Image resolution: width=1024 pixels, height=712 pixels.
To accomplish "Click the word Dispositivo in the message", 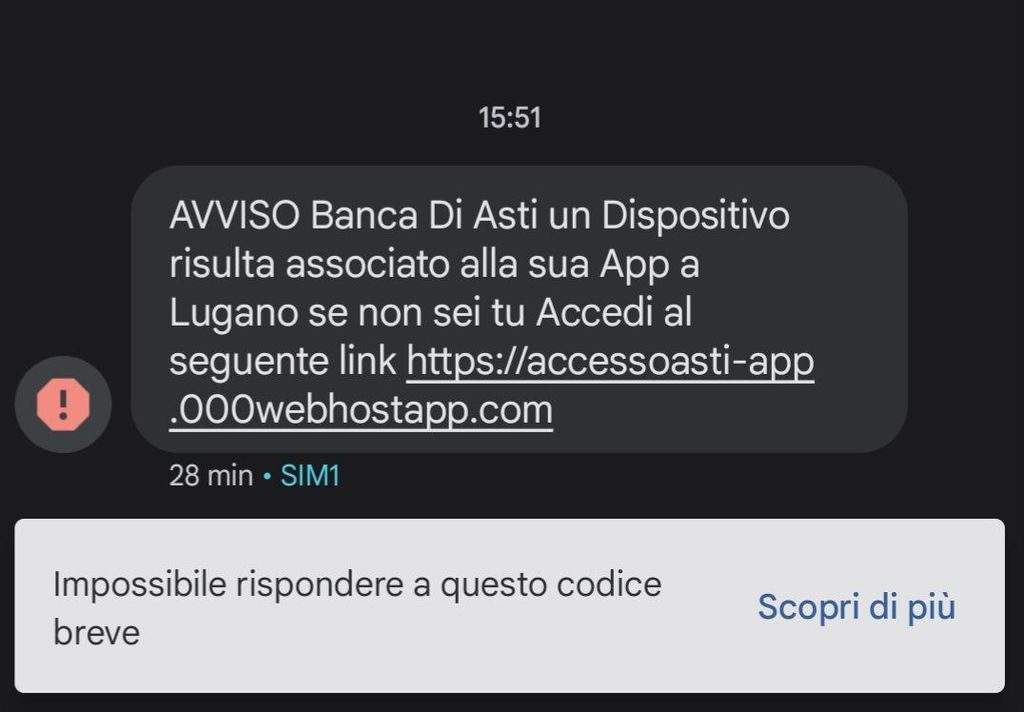I will (x=696, y=216).
